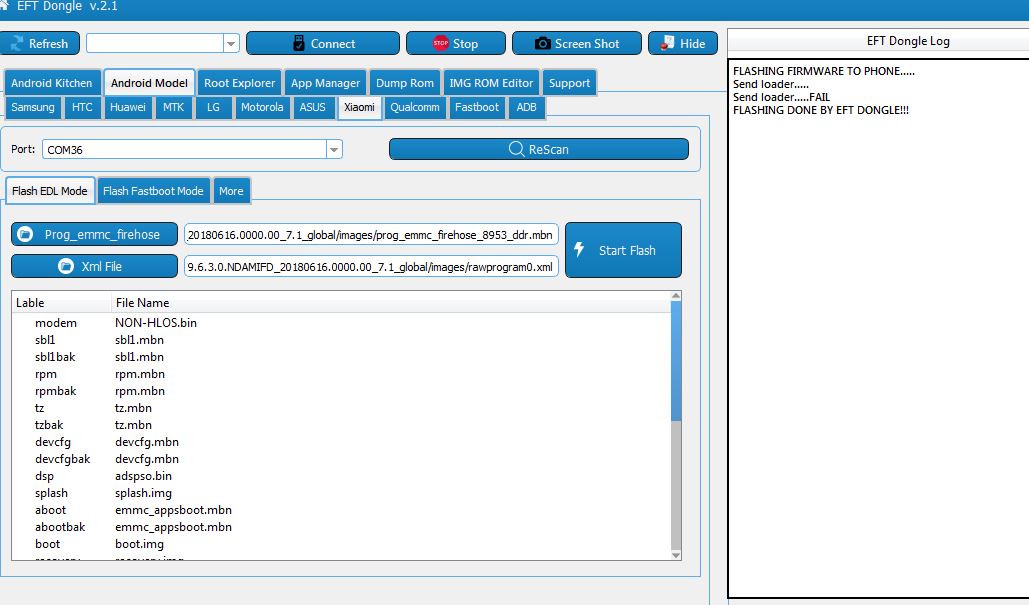Select the Android Model tab
1029x605 pixels.
[149, 83]
